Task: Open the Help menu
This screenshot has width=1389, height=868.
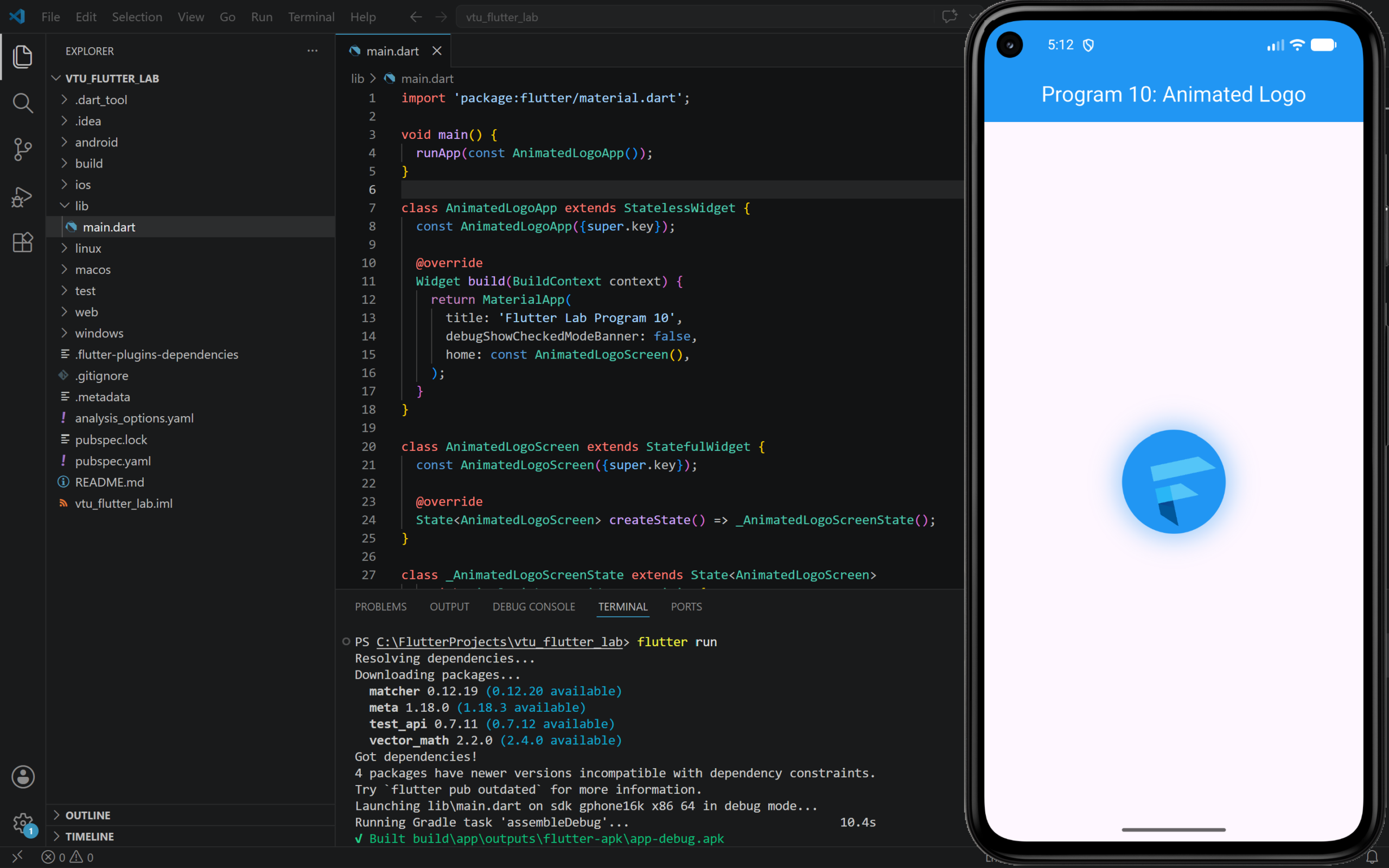Action: pyautogui.click(x=363, y=17)
